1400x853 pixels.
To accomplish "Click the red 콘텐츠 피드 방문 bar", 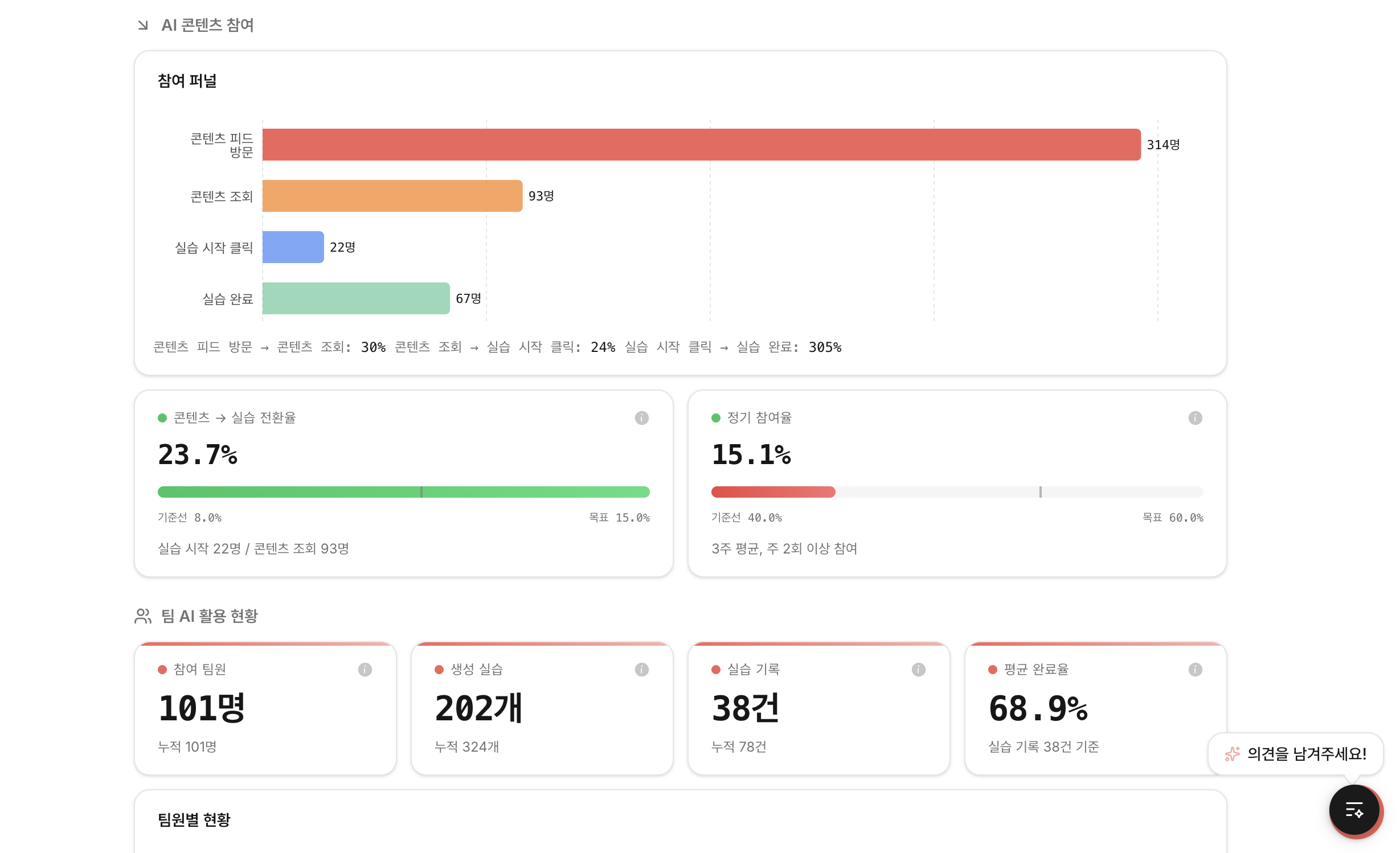I will (701, 145).
